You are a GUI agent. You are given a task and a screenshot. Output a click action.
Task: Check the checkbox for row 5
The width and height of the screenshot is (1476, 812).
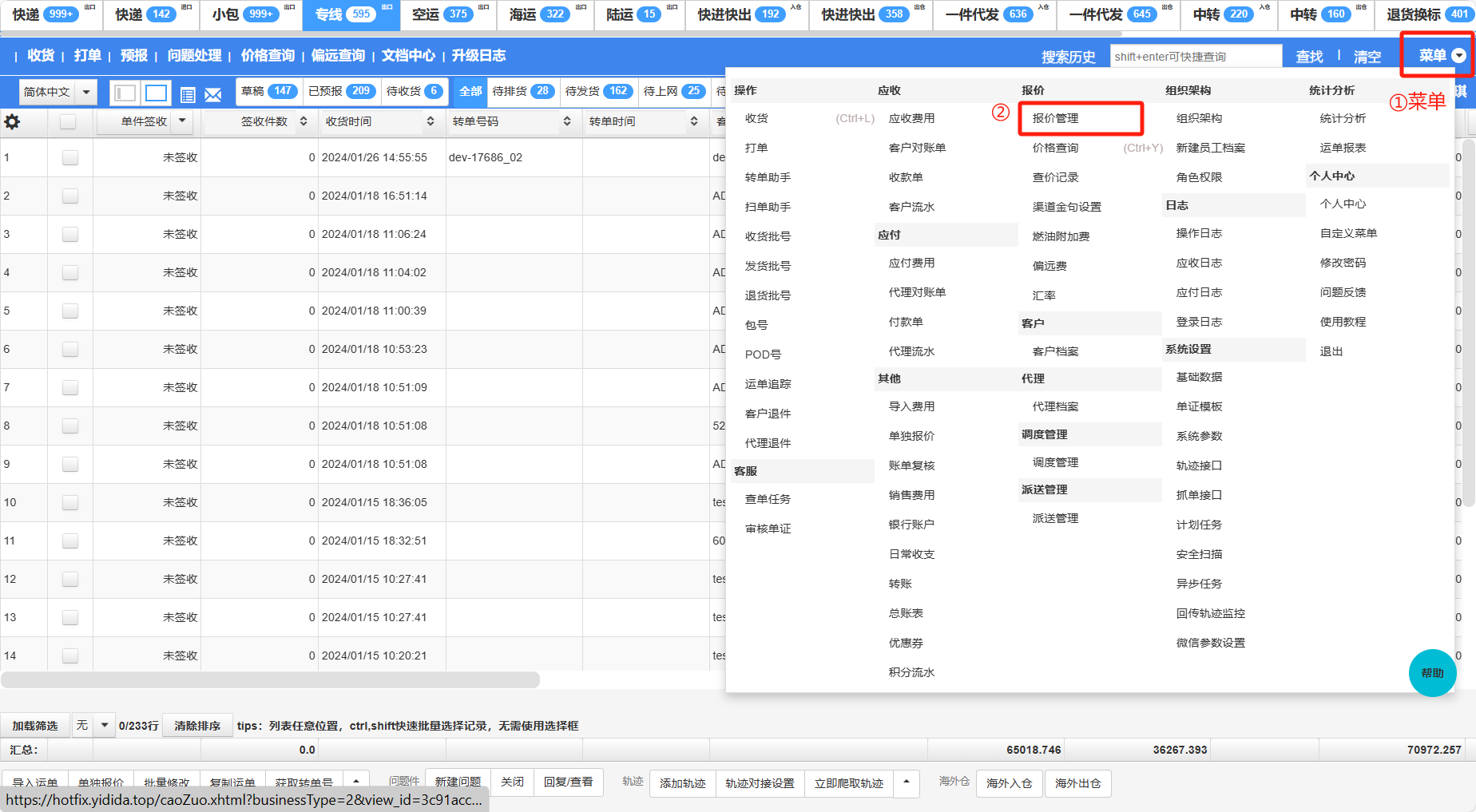tap(70, 311)
